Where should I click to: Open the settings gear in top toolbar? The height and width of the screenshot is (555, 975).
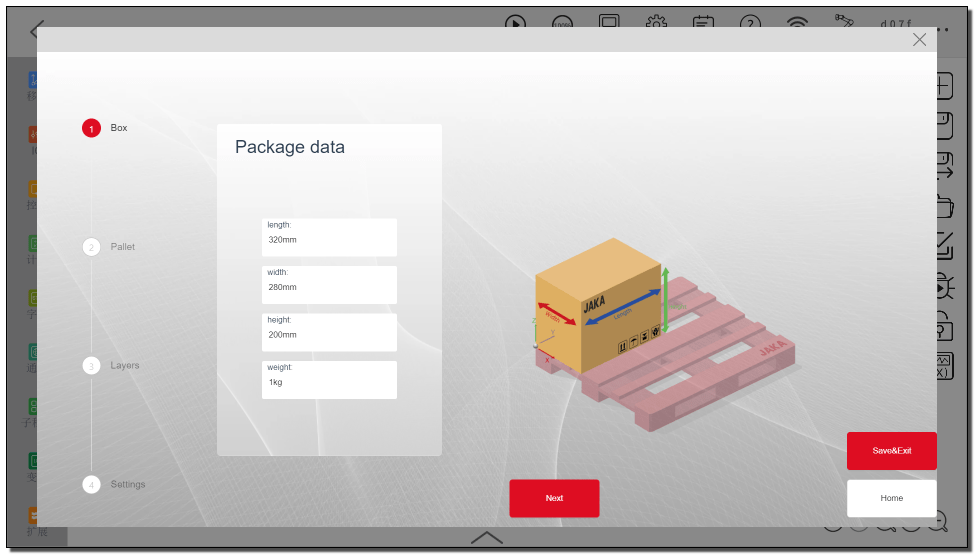pyautogui.click(x=656, y=22)
